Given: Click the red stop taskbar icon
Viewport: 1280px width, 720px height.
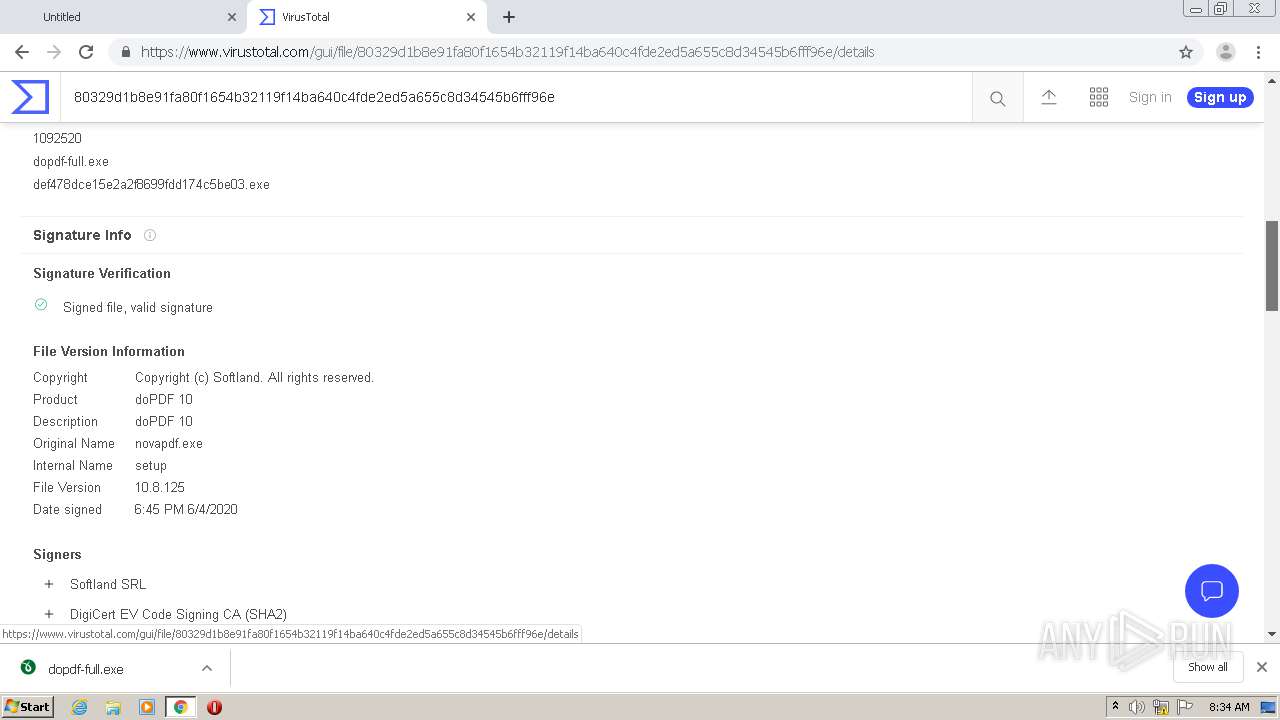Looking at the screenshot, I should click(214, 707).
